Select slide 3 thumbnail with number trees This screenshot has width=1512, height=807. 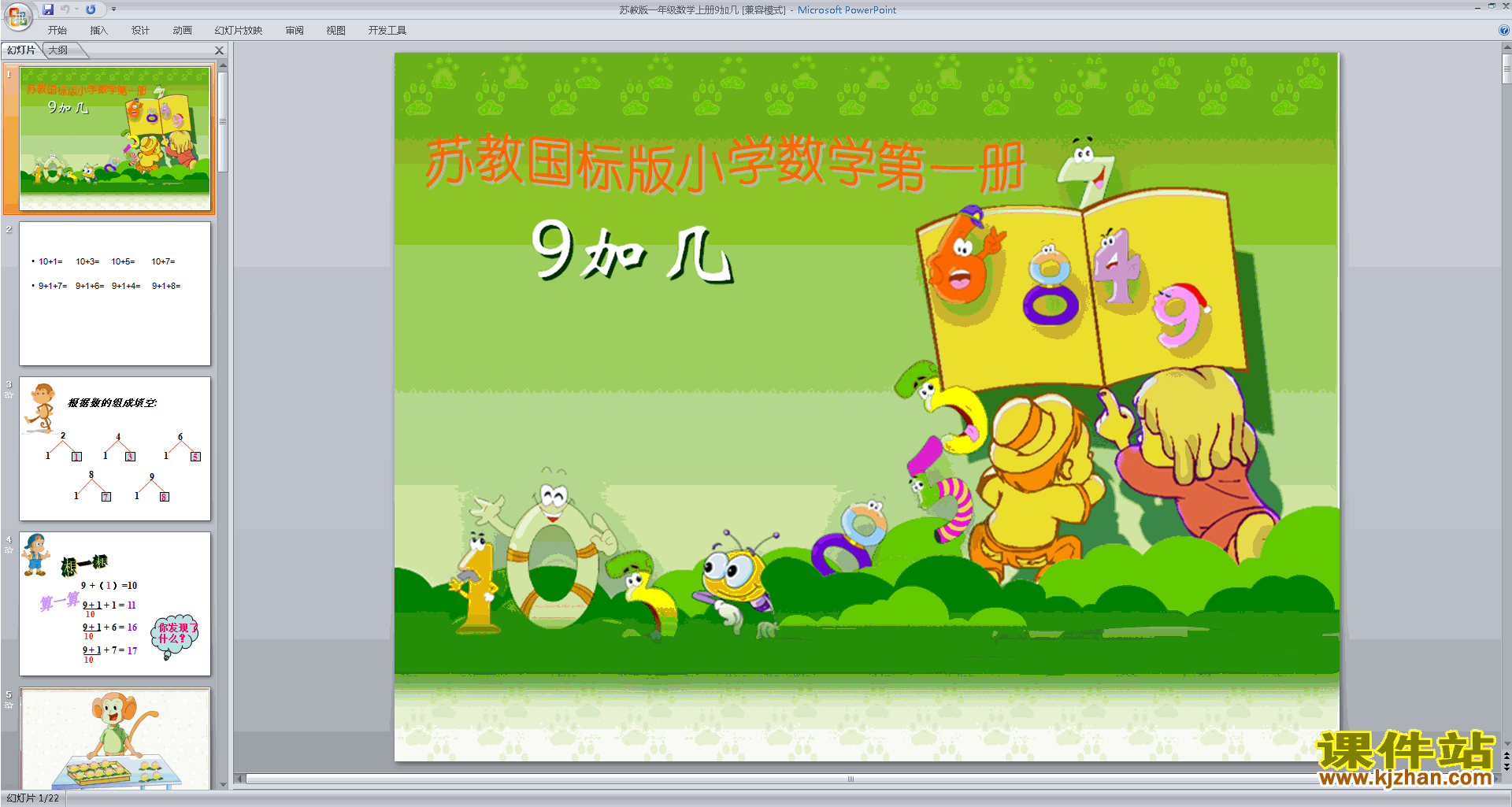pos(115,449)
